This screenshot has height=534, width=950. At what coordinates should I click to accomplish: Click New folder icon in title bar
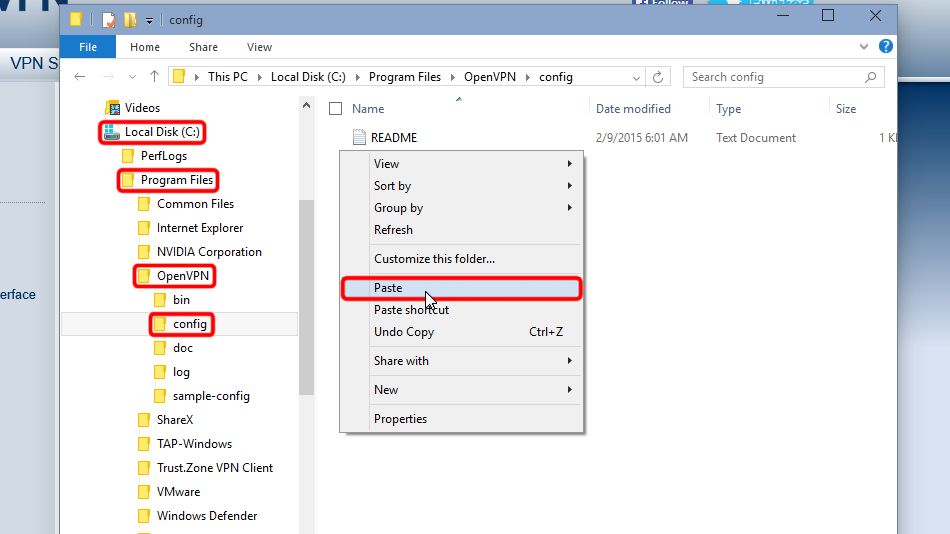point(130,19)
